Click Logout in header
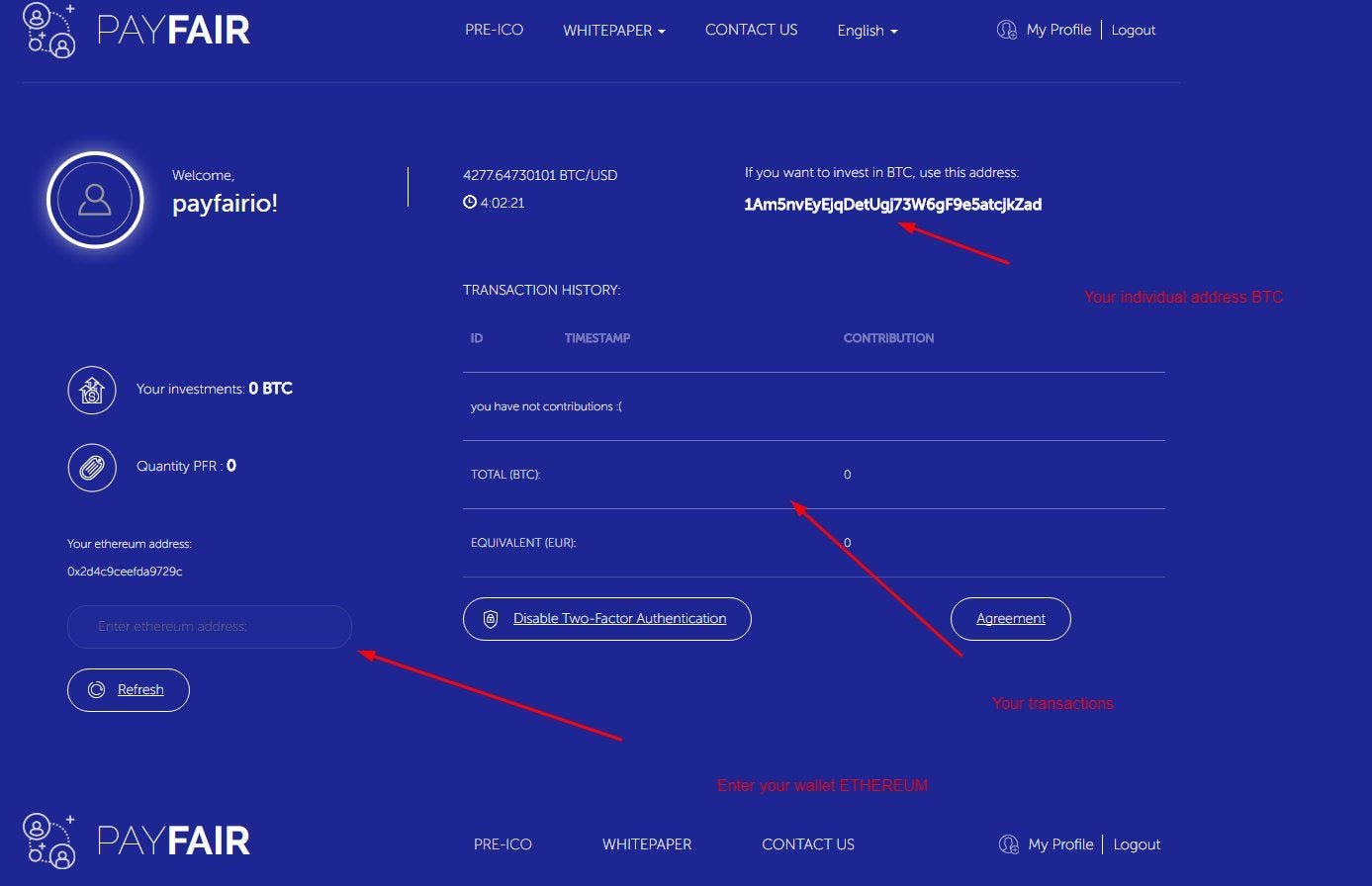This screenshot has width=1372, height=886. pos(1134,31)
